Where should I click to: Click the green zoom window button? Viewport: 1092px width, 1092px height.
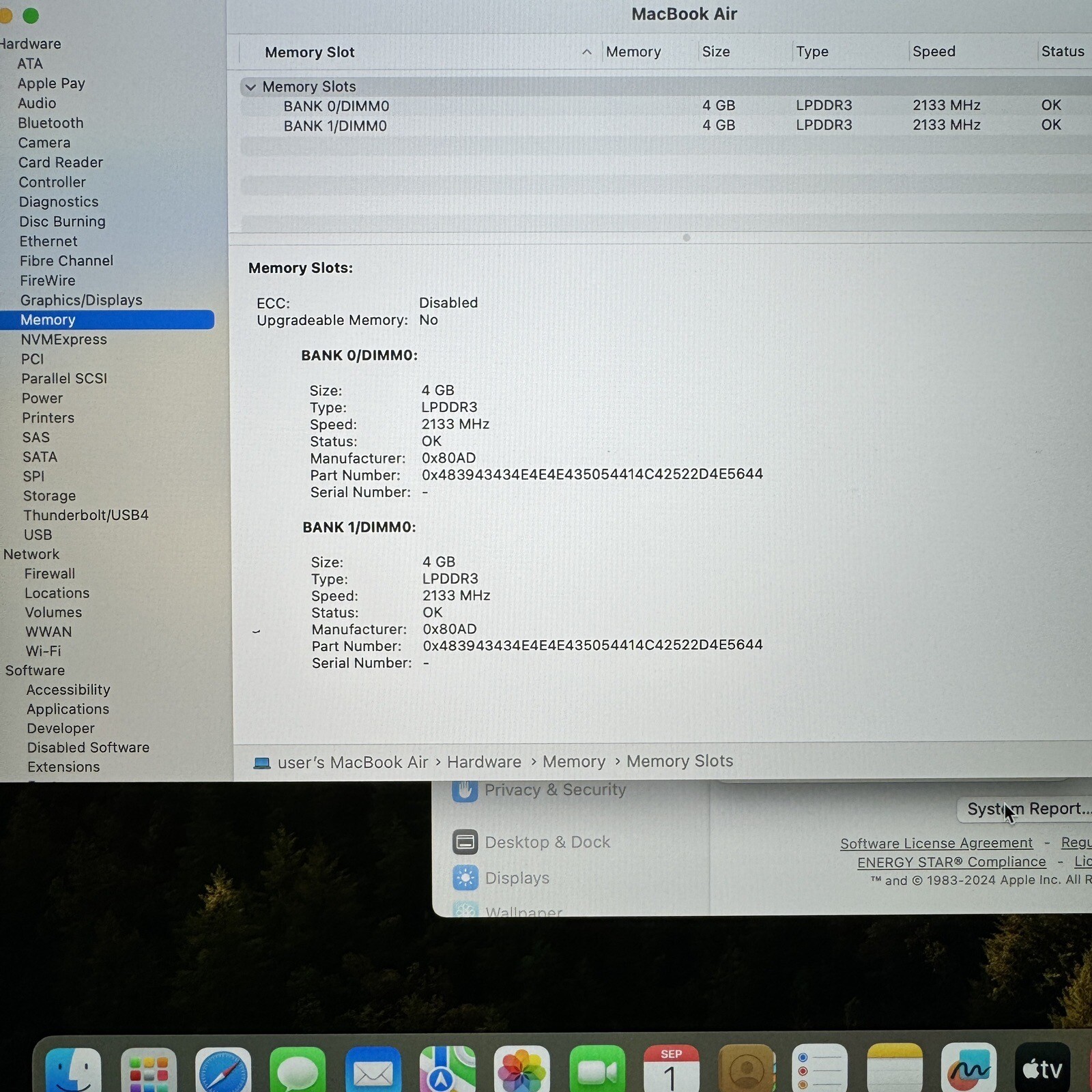(31, 15)
